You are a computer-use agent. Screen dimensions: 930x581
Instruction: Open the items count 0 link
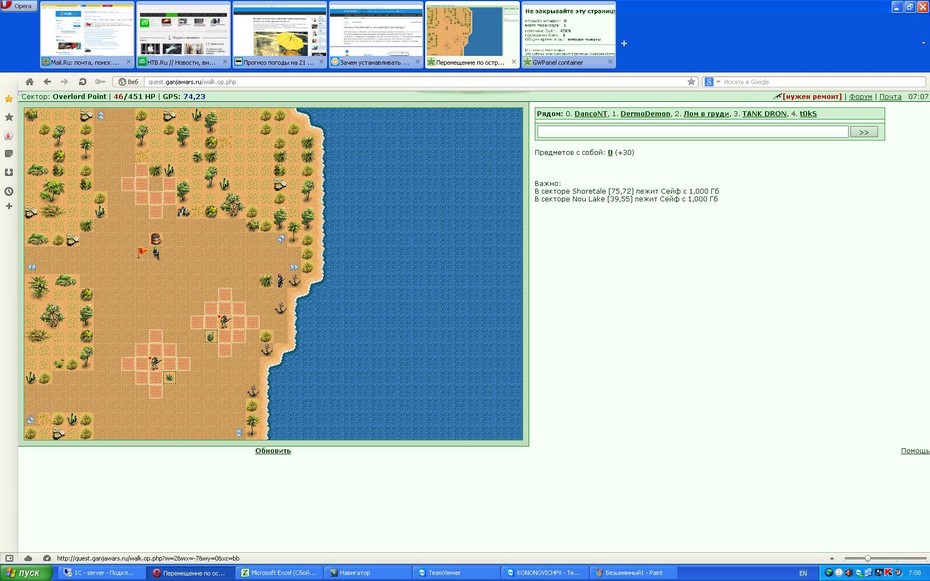(610, 153)
